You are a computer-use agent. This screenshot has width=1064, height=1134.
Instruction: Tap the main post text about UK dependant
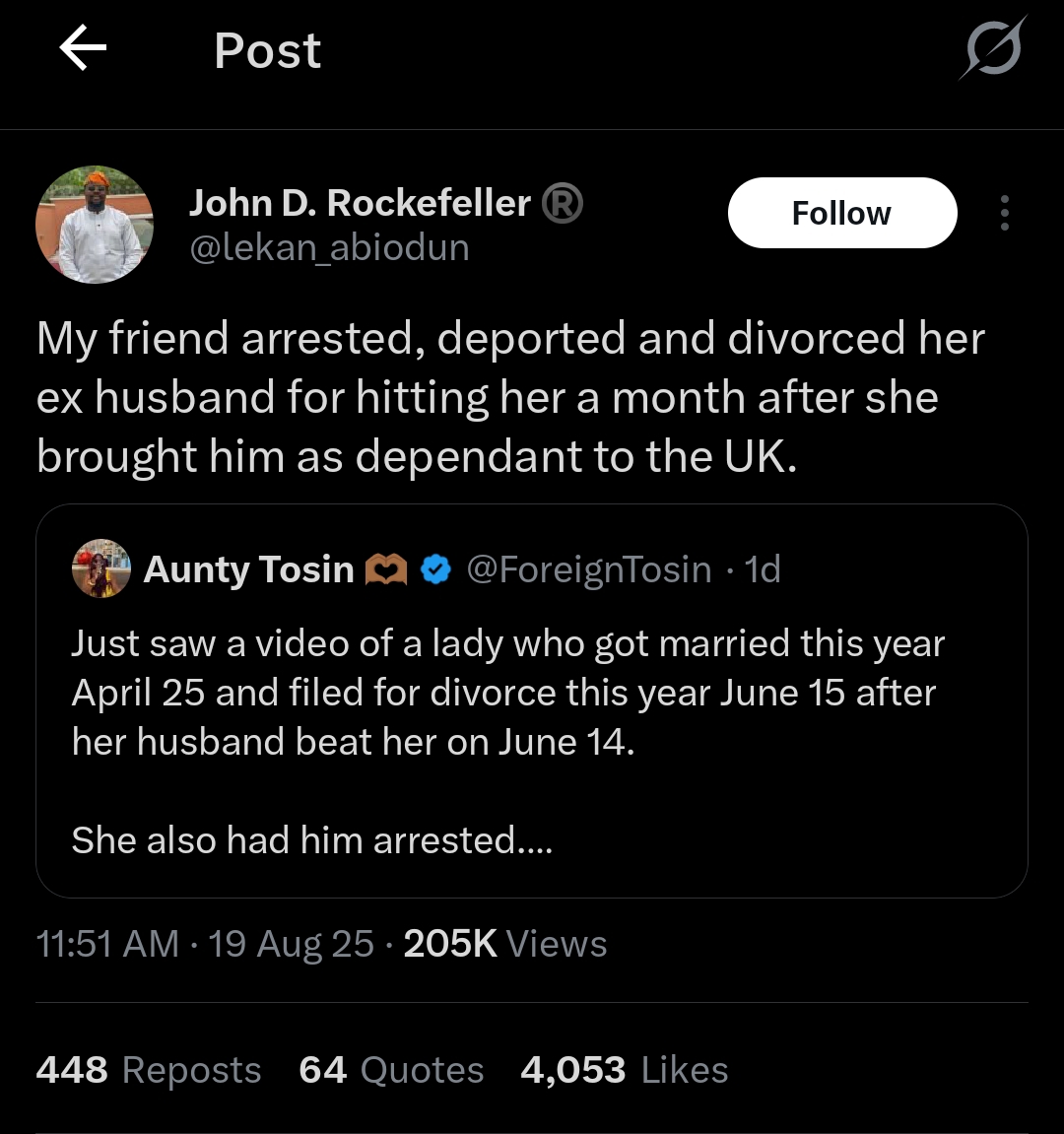[x=510, y=397]
